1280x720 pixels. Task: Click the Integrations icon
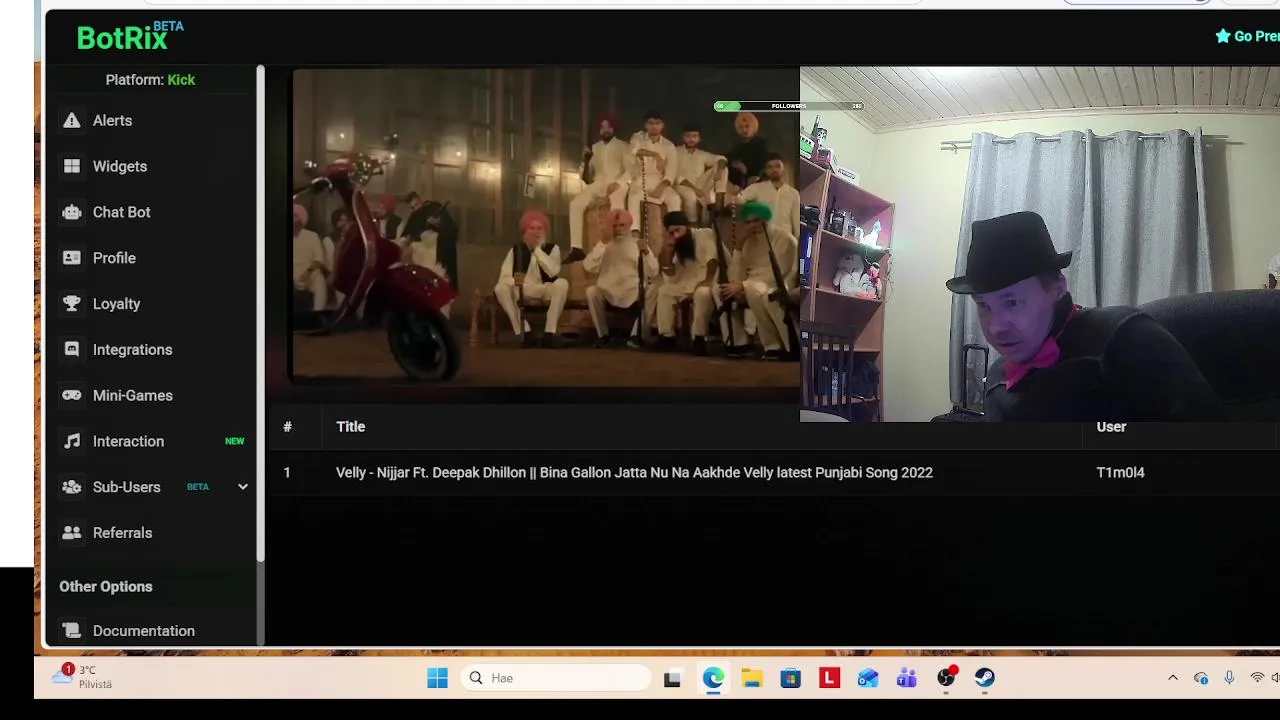[x=71, y=350]
